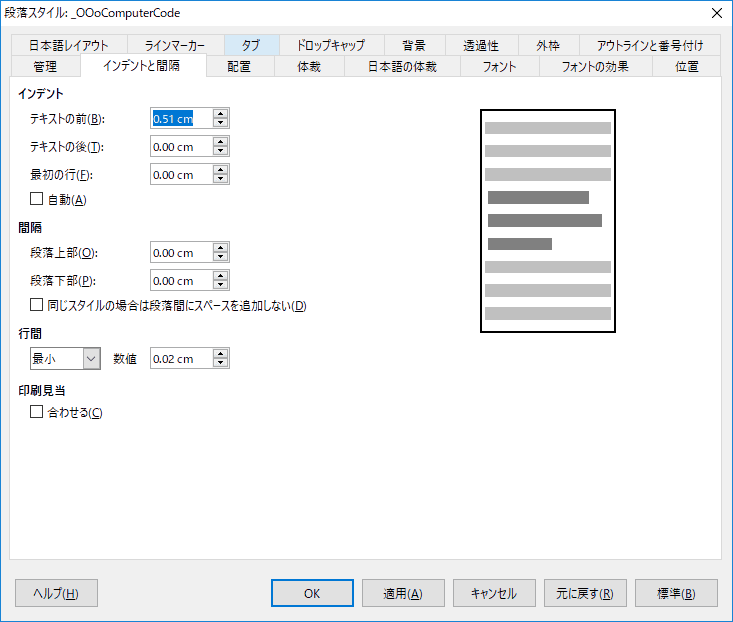Open the タブ tab

pyautogui.click(x=252, y=45)
